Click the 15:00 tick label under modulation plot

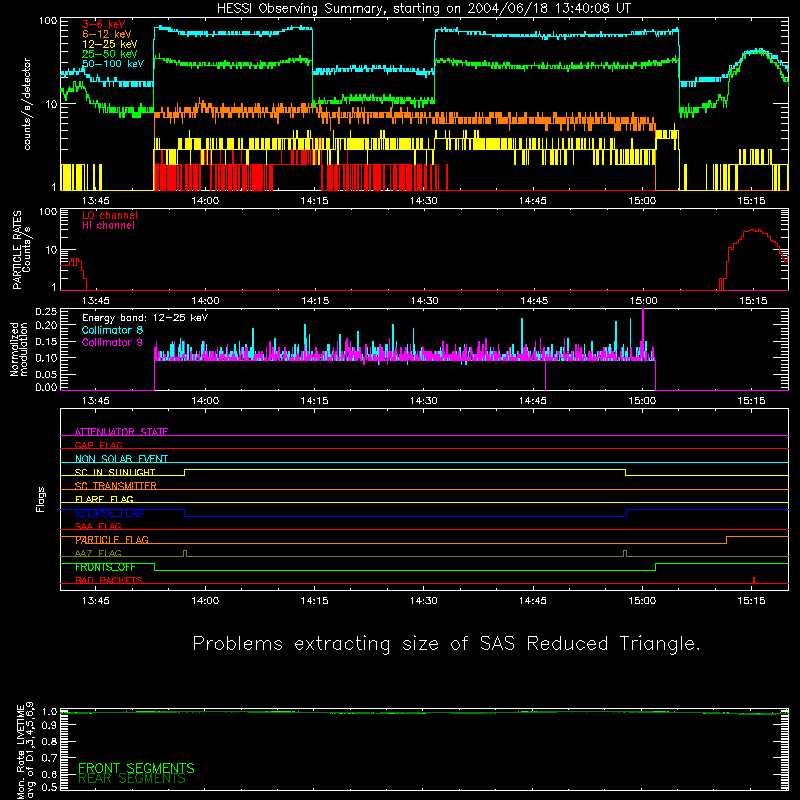(642, 401)
